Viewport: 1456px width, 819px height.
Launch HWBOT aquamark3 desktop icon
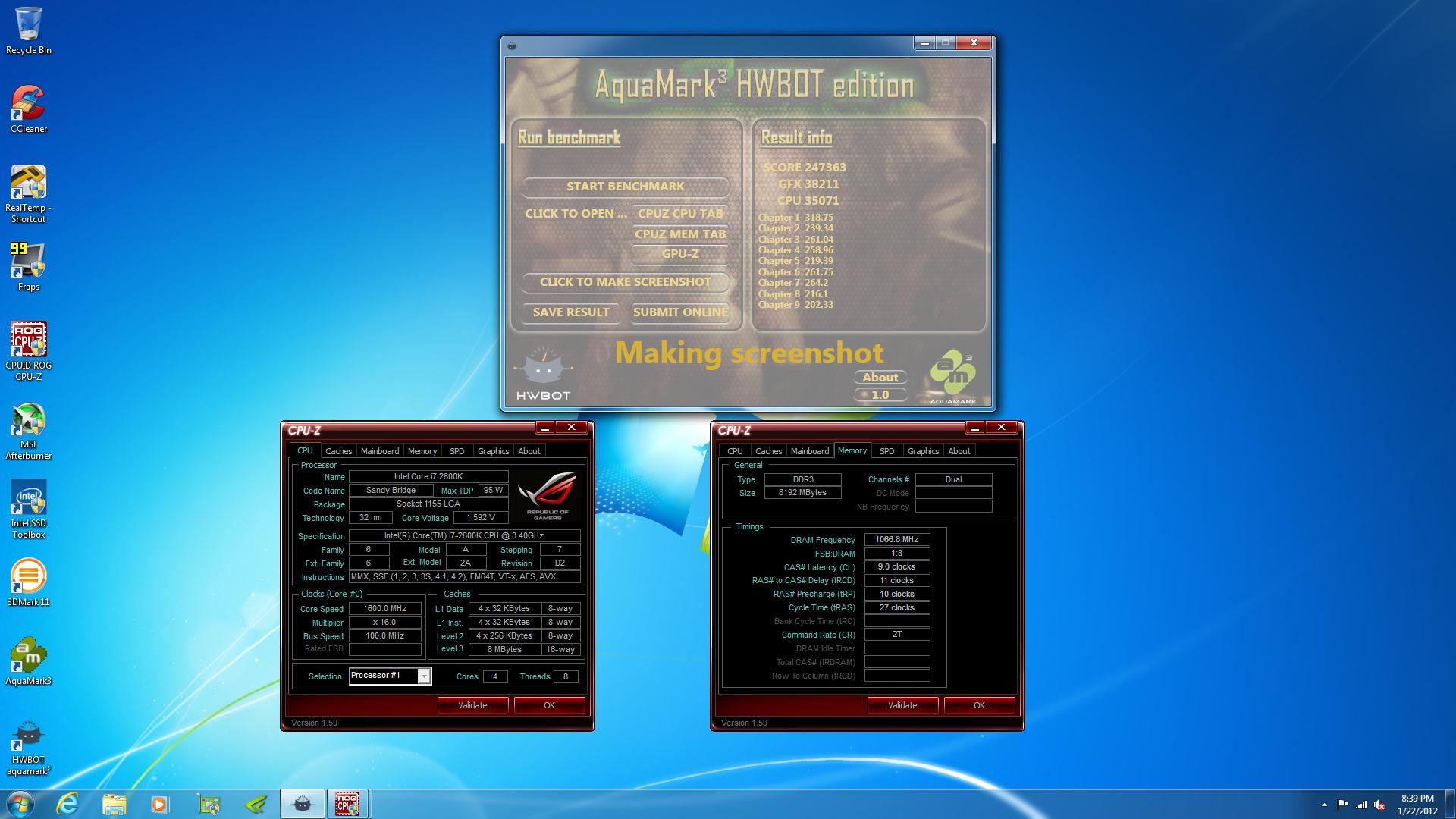(x=29, y=747)
